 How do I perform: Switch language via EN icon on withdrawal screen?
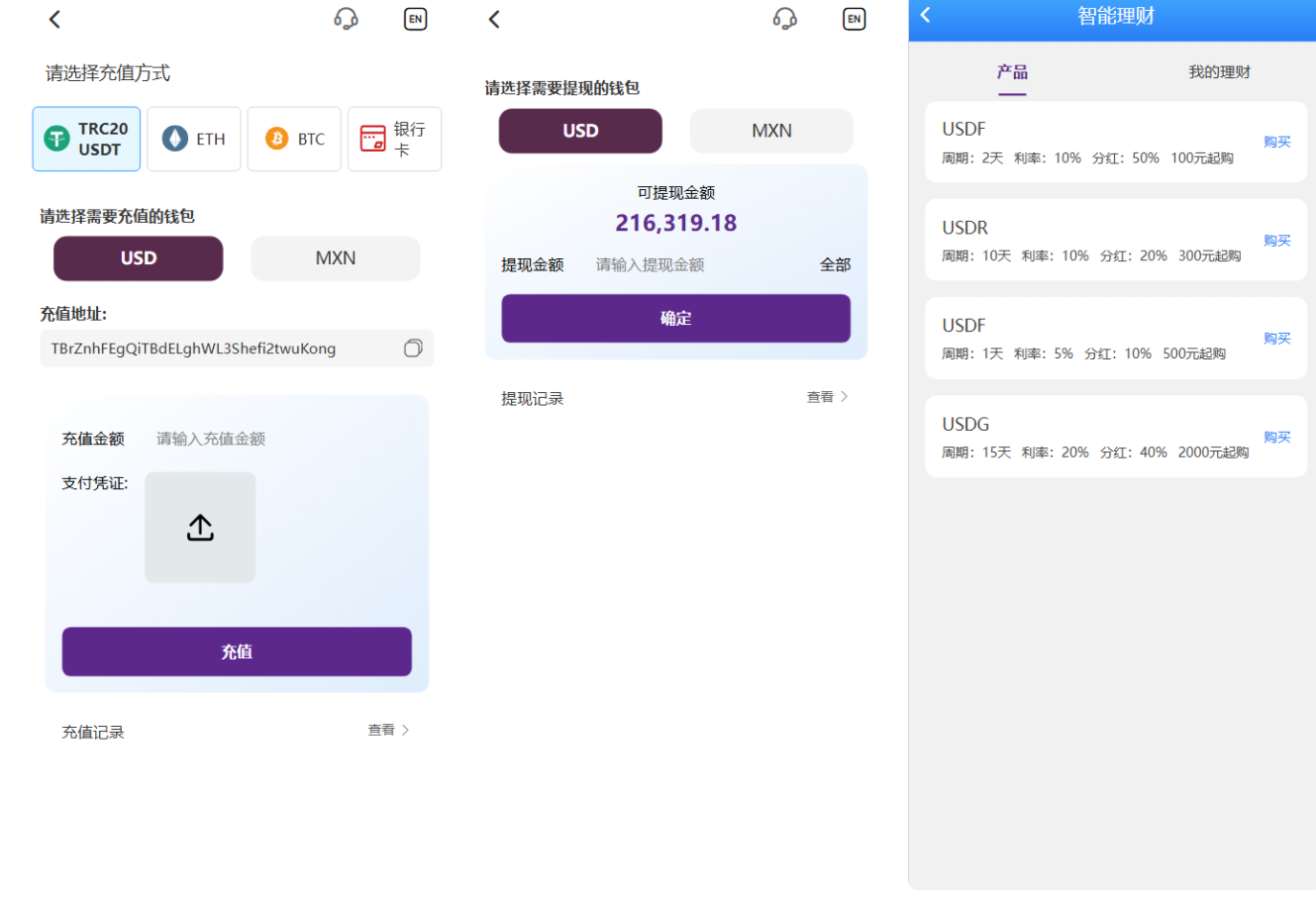854,19
